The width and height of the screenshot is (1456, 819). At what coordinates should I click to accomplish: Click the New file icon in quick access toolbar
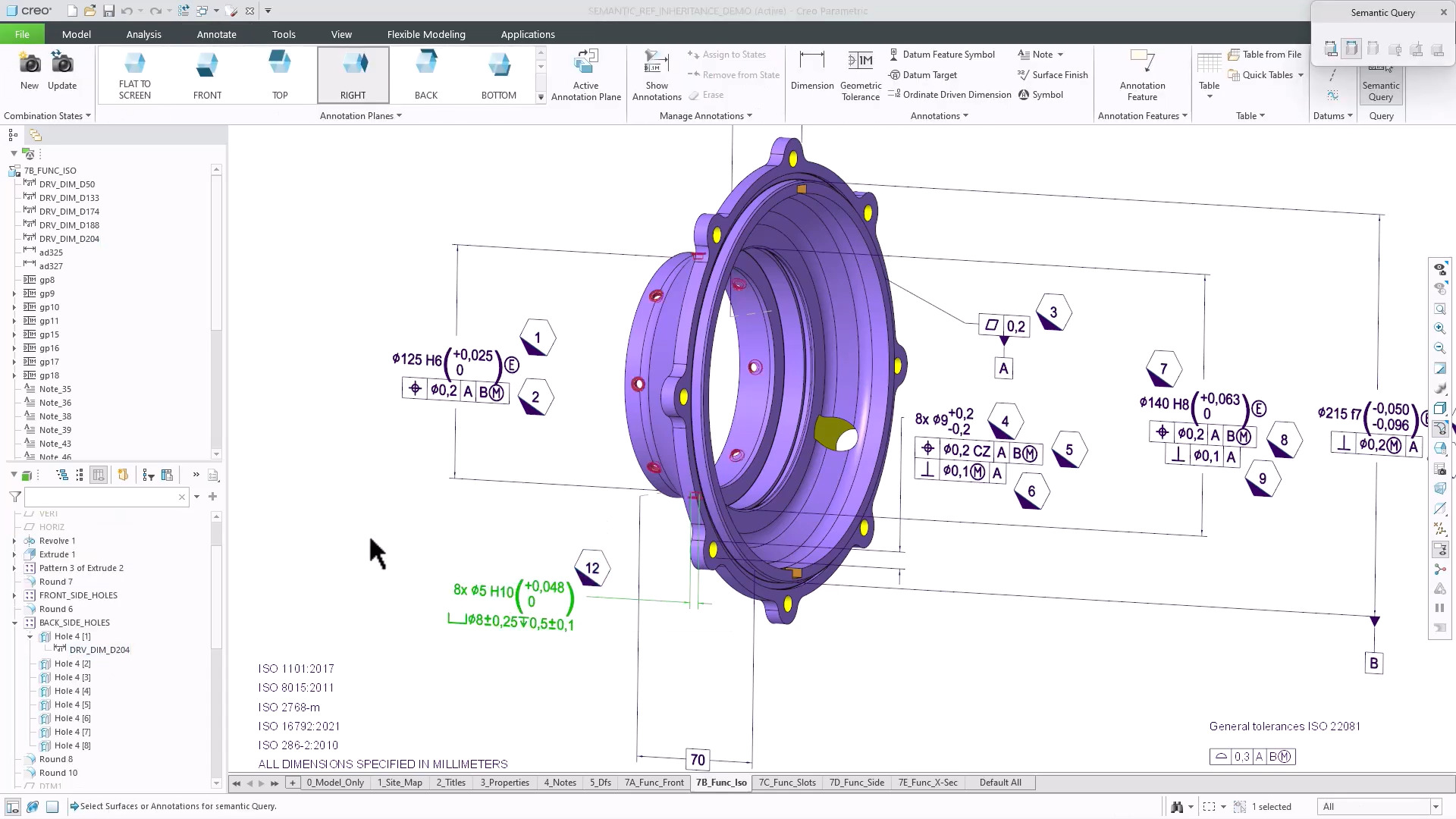coord(72,11)
